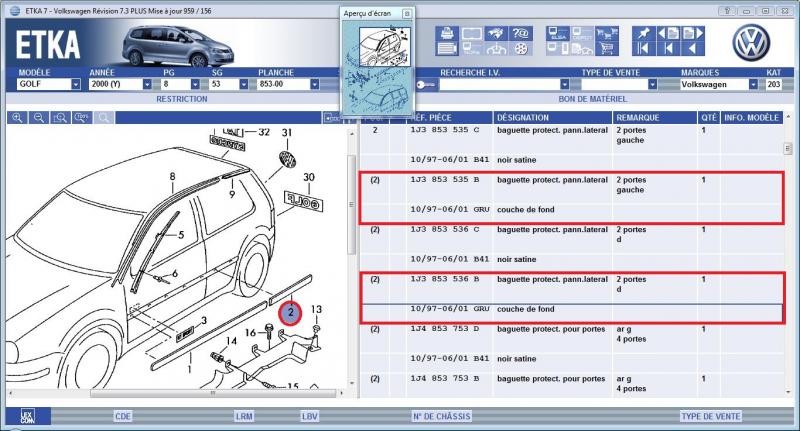Click the parts list vertical scrollbar thumb

pos(788,148)
